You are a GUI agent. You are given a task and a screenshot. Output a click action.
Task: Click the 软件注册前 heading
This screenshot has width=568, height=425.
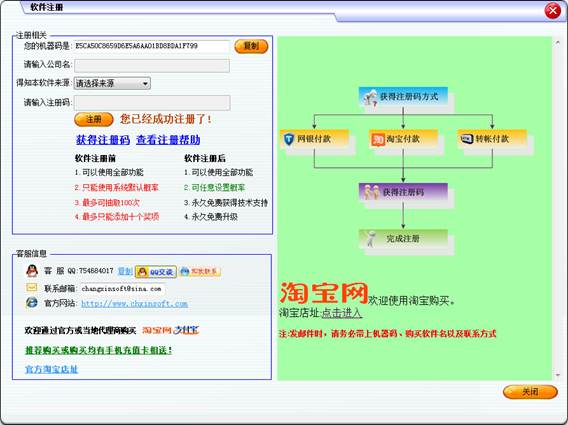[x=95, y=158]
